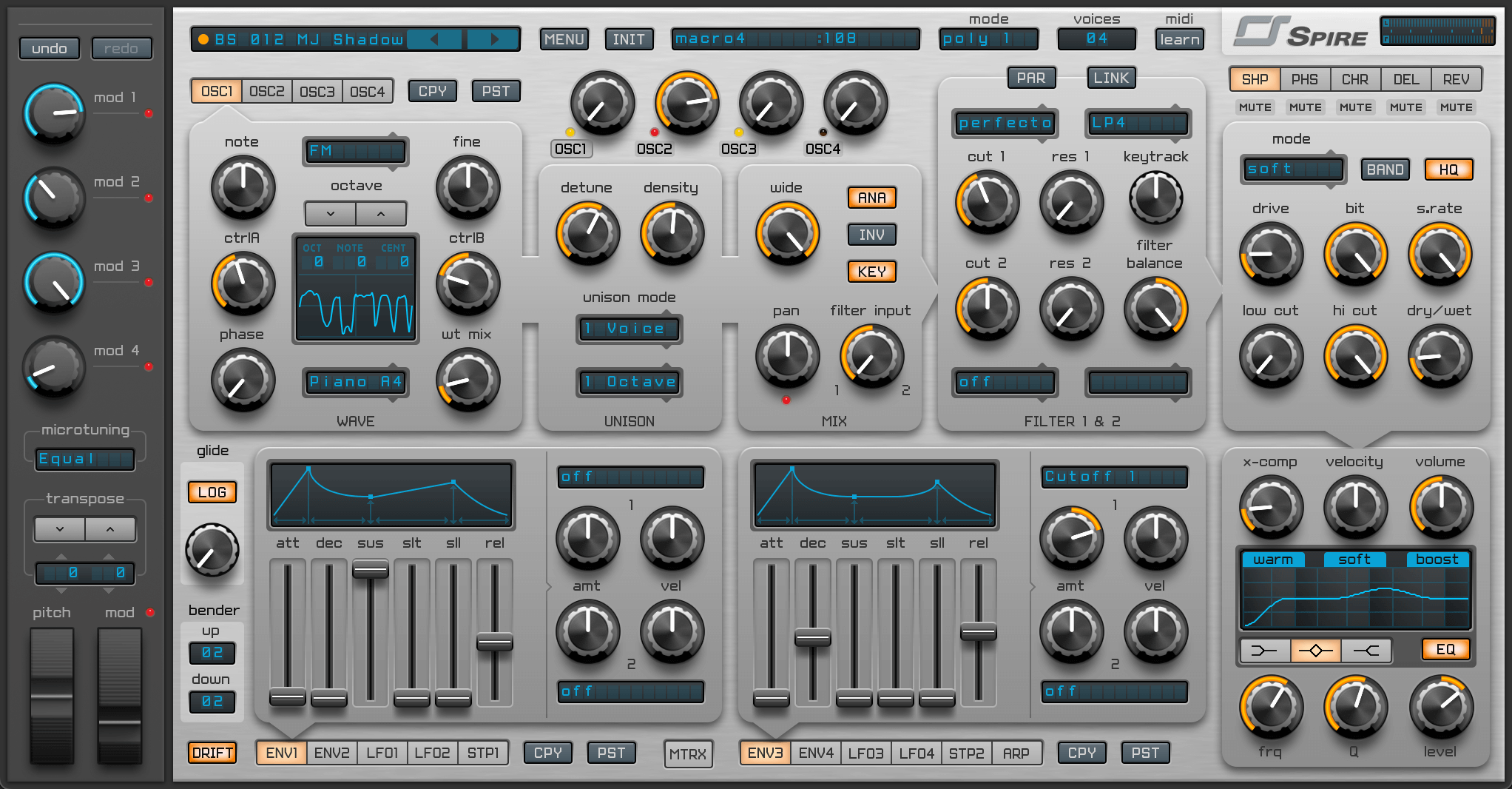Toggle the ANA button

pyautogui.click(x=871, y=198)
